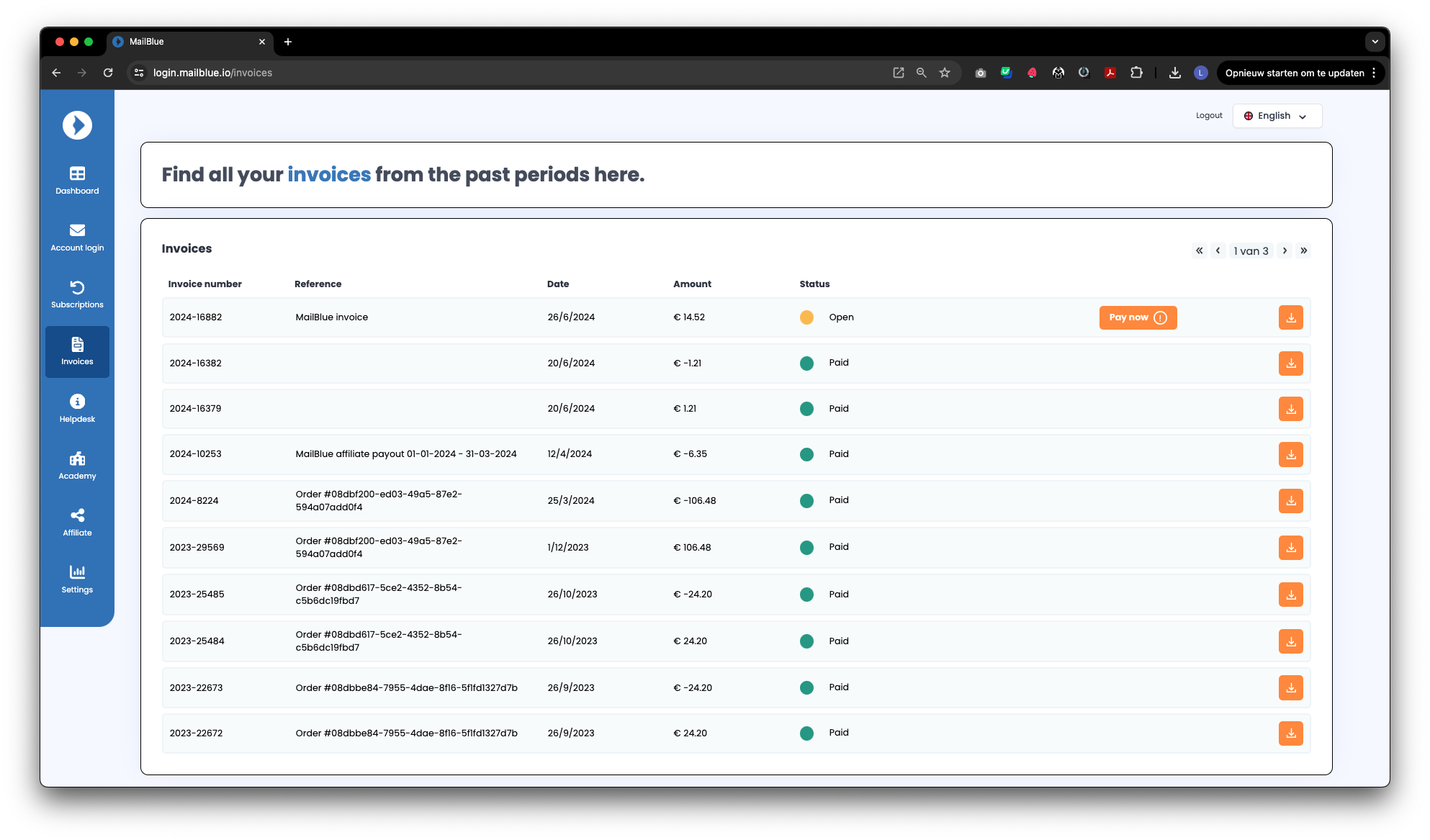1430x840 pixels.
Task: Click the 'Date' column header
Action: (x=558, y=284)
